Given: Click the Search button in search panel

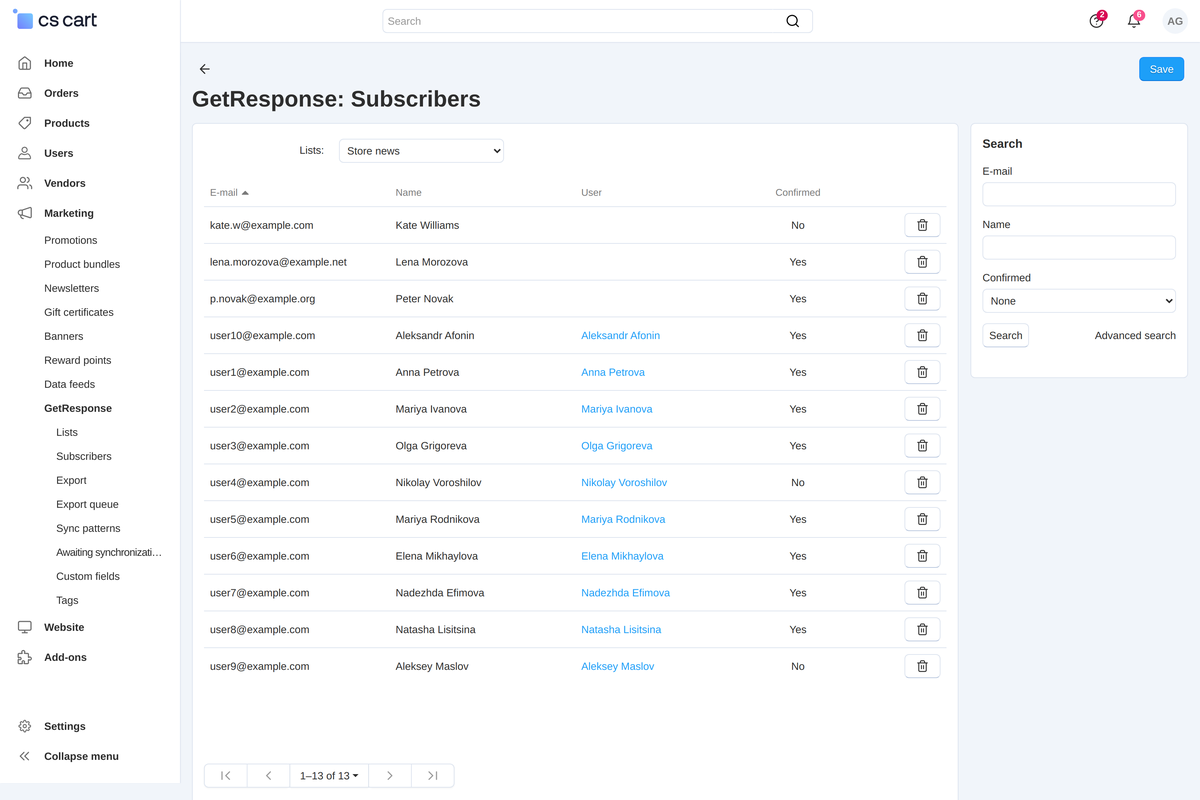Looking at the screenshot, I should point(1005,336).
